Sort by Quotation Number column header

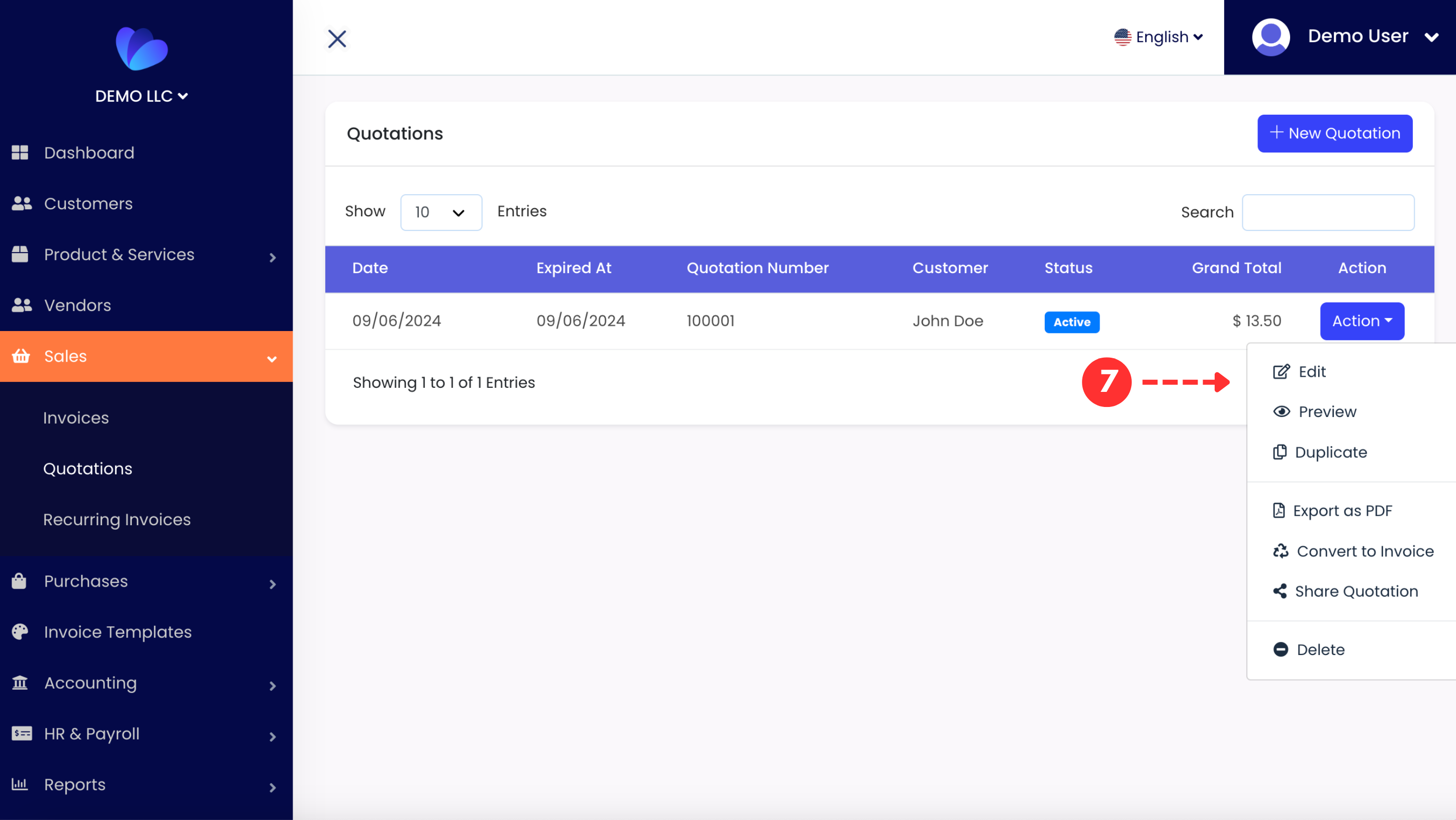click(x=757, y=268)
